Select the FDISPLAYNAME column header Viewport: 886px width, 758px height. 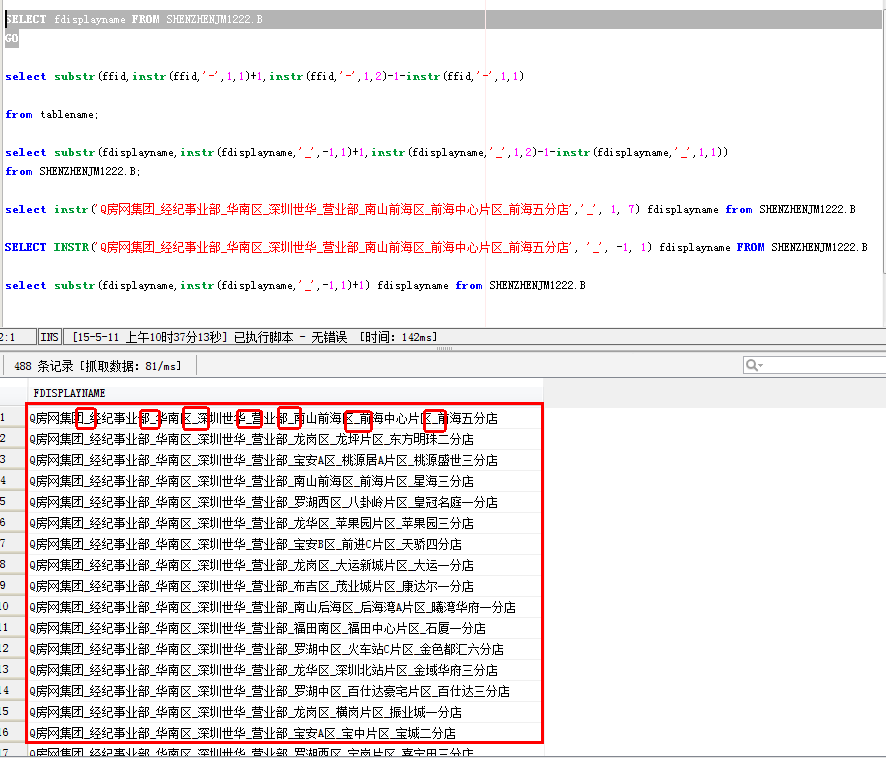[x=69, y=393]
